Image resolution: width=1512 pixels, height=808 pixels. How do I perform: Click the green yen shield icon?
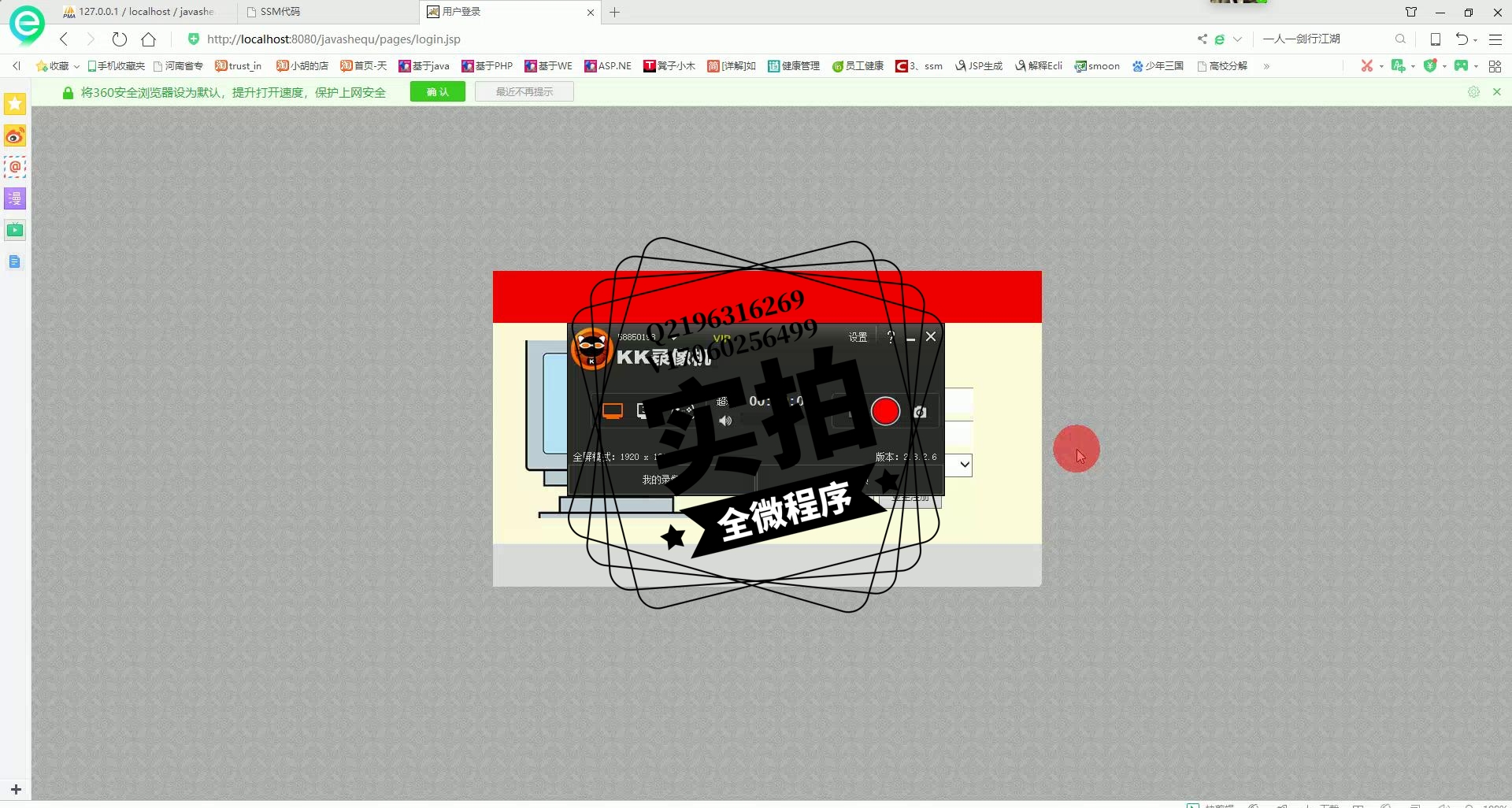pyautogui.click(x=1430, y=65)
